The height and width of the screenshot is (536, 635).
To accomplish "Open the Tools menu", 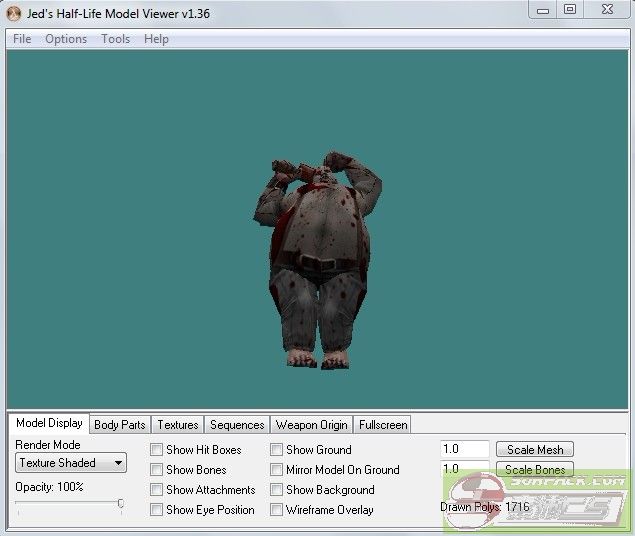I will (115, 39).
